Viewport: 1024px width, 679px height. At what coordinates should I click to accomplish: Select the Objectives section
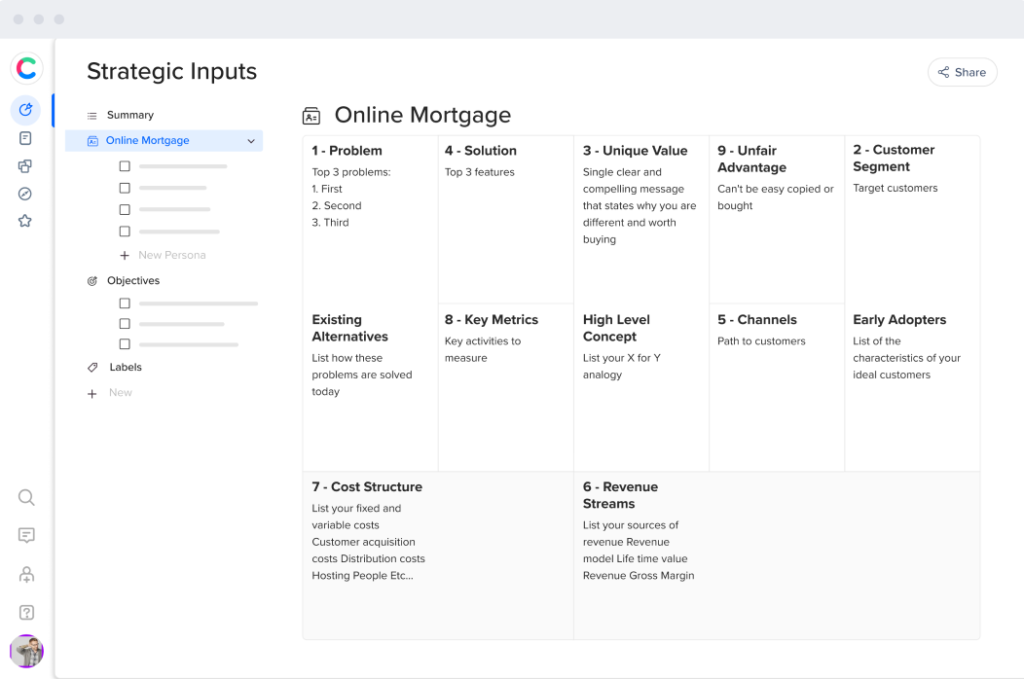tap(132, 281)
